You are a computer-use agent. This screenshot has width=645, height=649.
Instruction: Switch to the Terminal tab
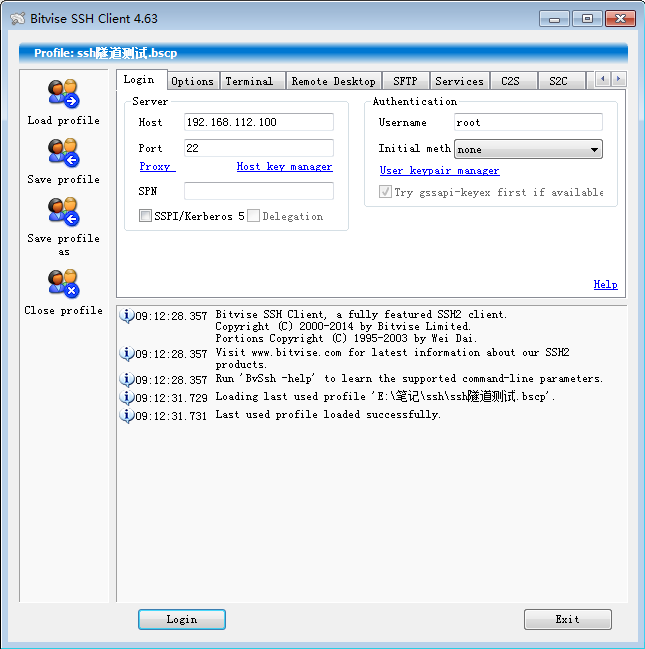(x=249, y=81)
